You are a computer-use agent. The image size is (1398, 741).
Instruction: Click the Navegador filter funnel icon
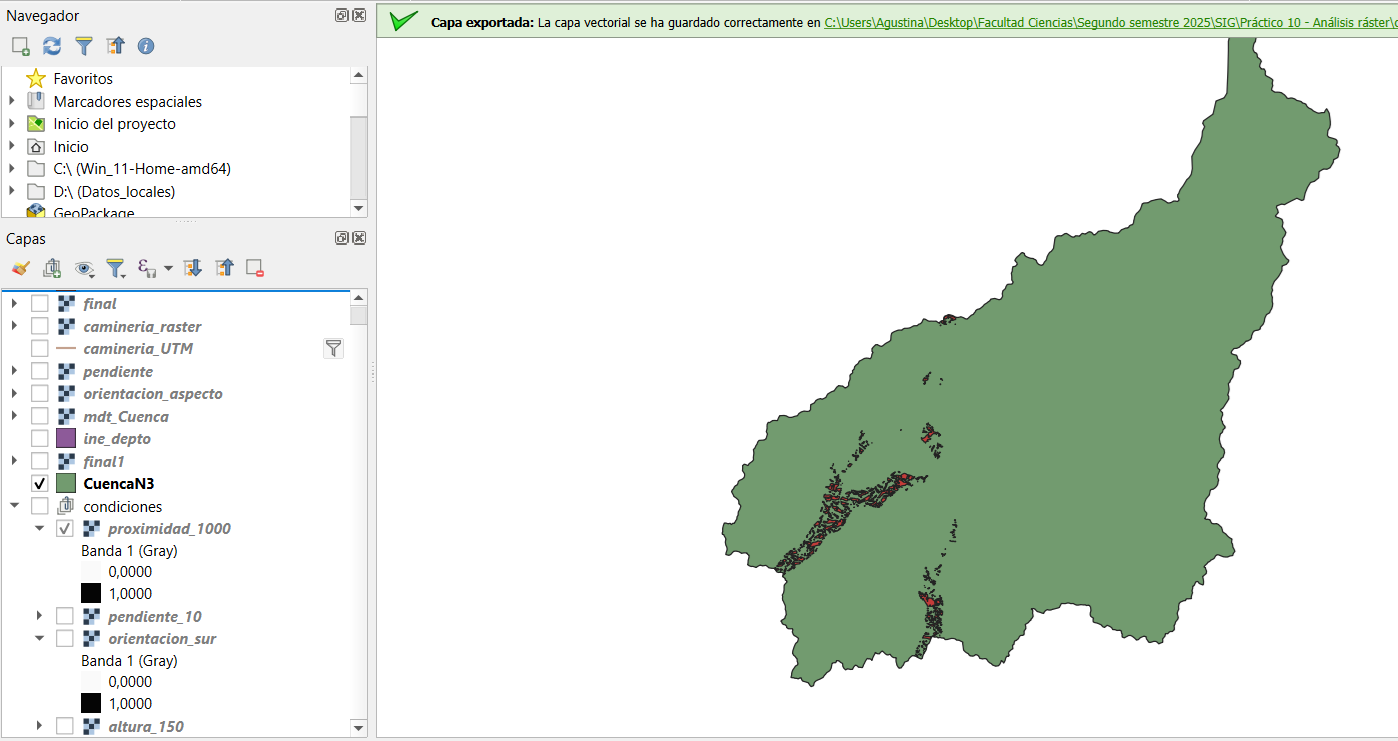tap(83, 46)
